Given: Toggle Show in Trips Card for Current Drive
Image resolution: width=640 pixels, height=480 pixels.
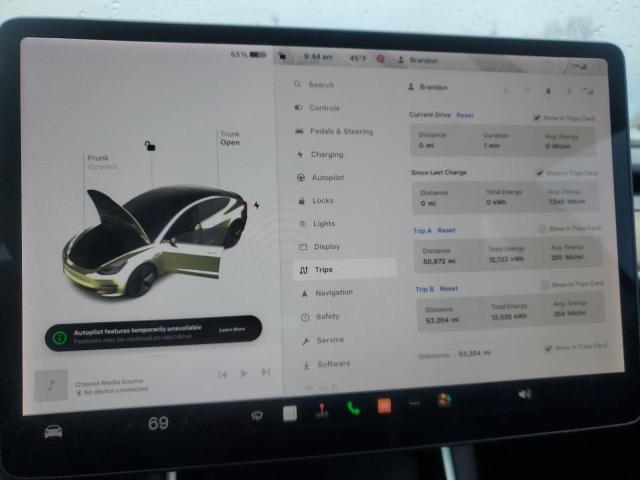Looking at the screenshot, I should [537, 118].
